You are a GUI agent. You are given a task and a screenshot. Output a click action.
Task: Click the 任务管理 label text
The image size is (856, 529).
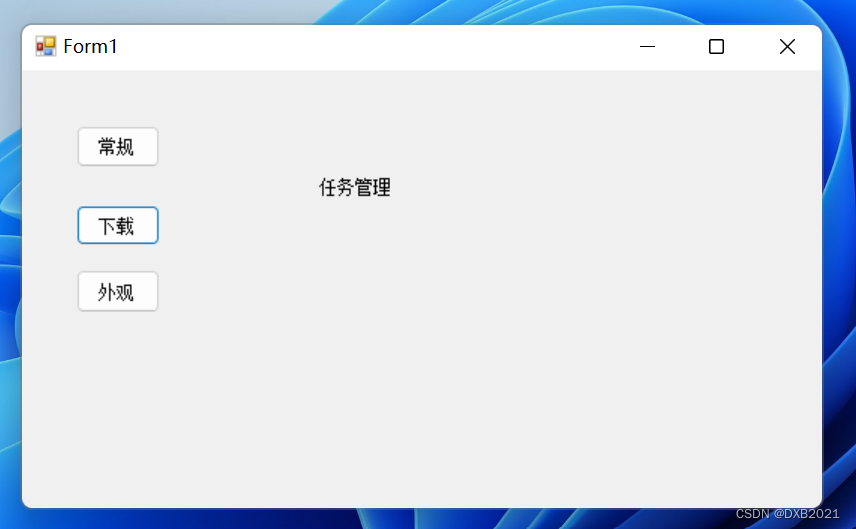click(x=355, y=187)
